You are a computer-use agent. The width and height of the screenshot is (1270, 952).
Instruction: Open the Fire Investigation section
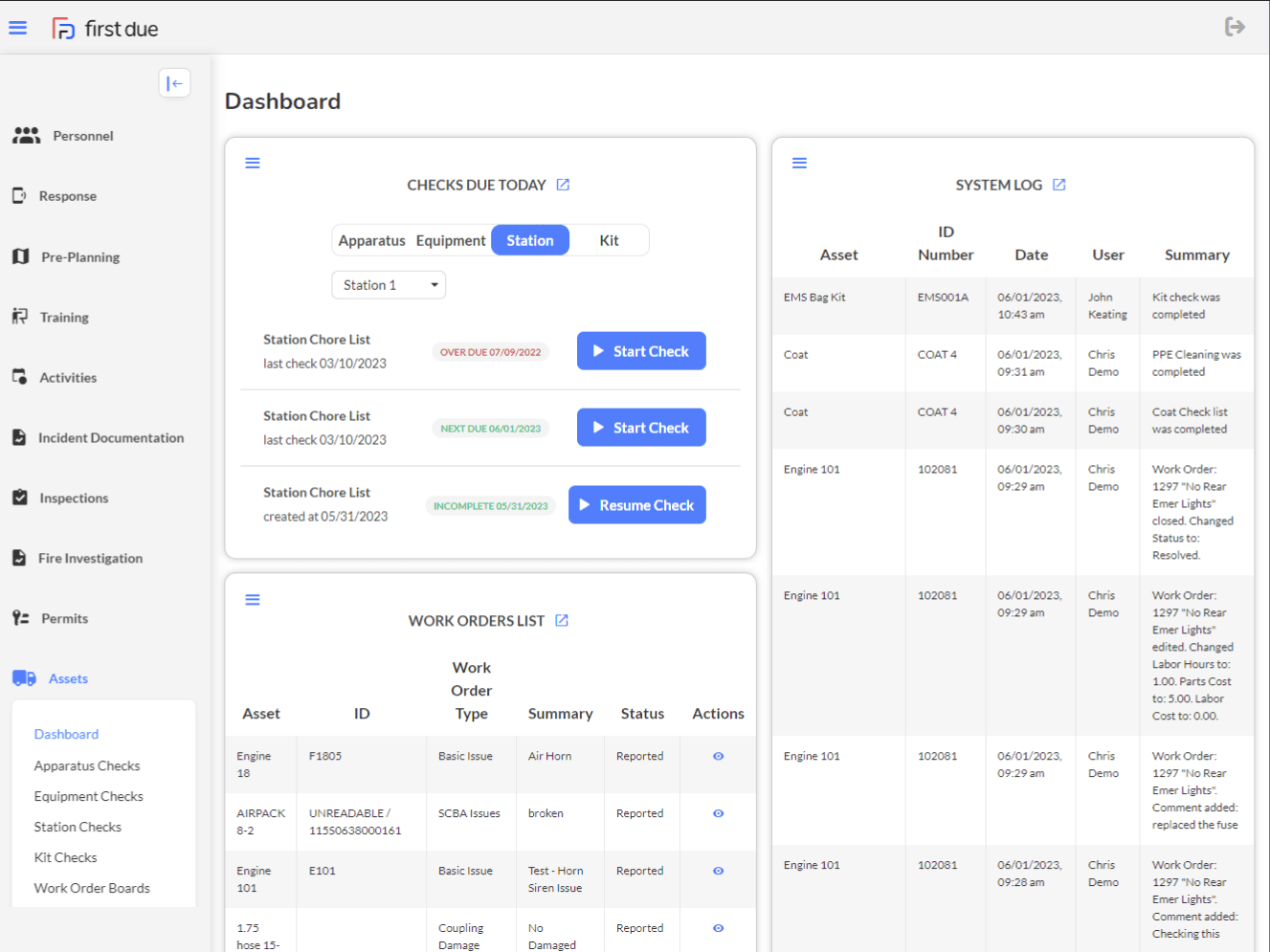click(x=90, y=559)
